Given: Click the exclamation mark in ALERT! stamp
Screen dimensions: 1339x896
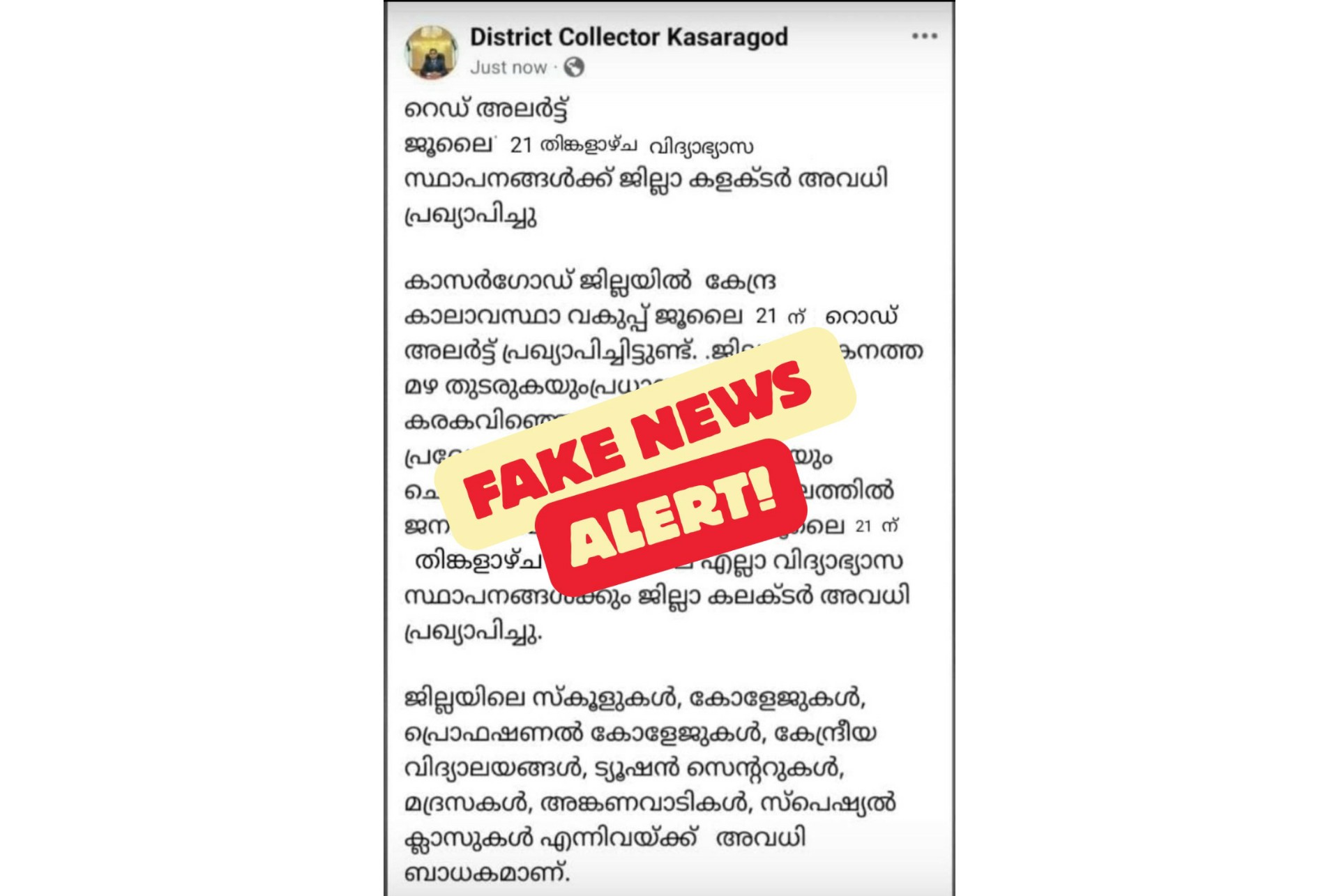Looking at the screenshot, I should pos(763,487).
